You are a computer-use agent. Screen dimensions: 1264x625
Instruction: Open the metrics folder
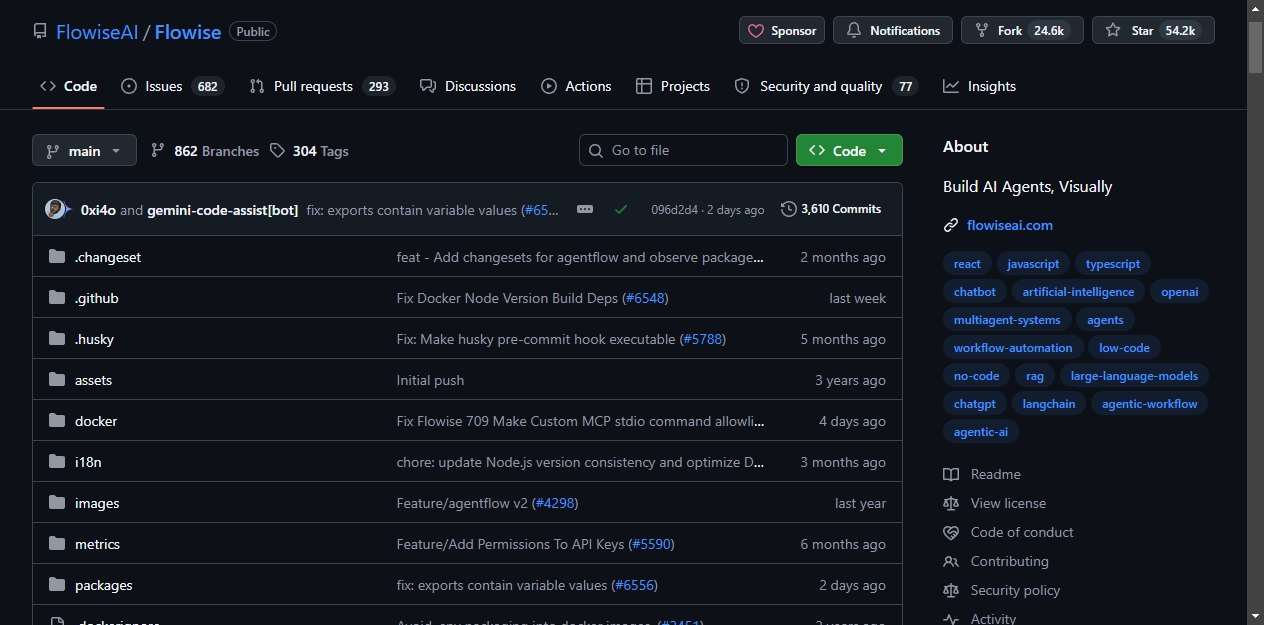click(97, 544)
